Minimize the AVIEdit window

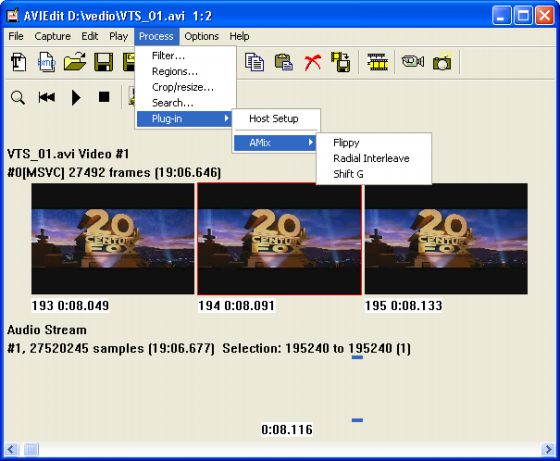tap(501, 15)
